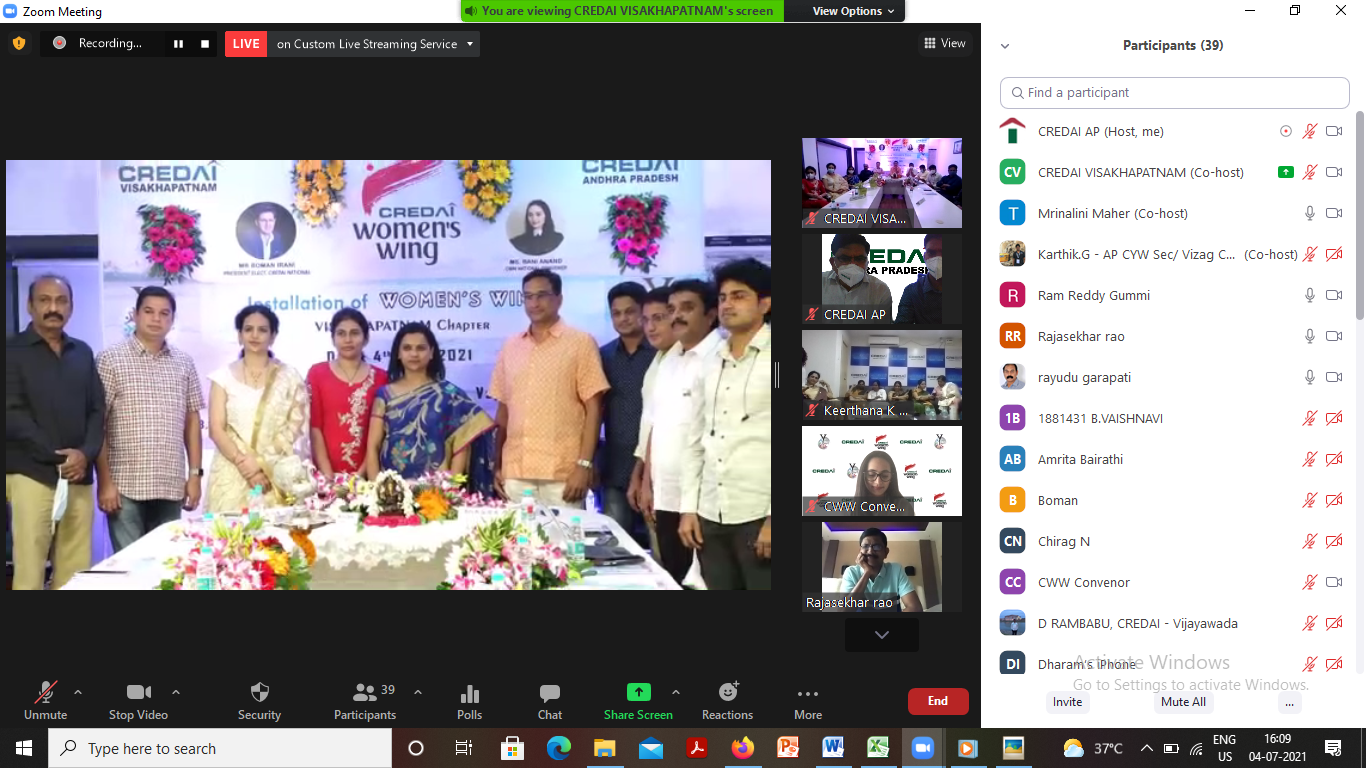Stop the recording
This screenshot has width=1366, height=768.
pyautogui.click(x=205, y=44)
